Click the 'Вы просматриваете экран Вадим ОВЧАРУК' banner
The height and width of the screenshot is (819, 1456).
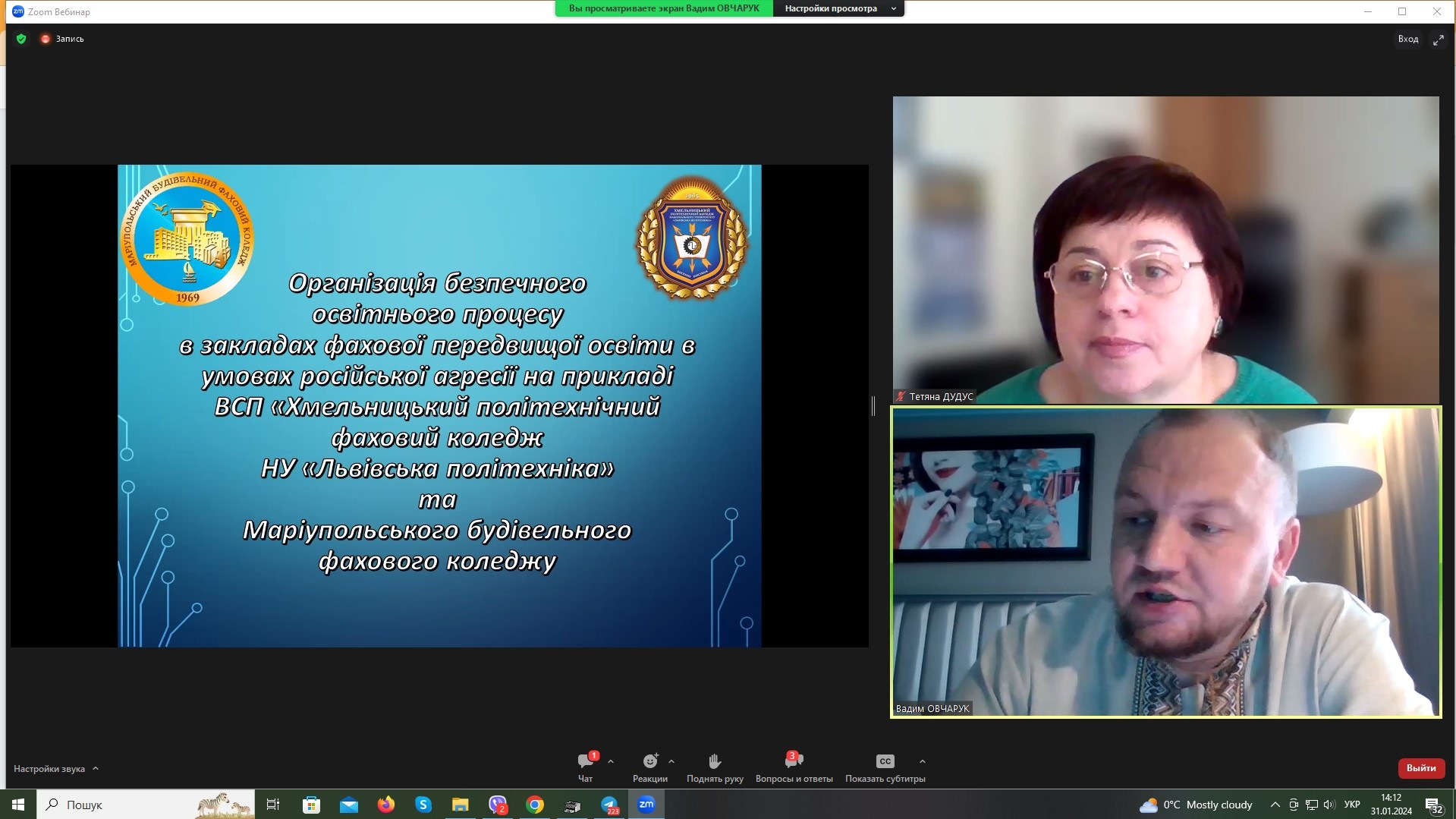[664, 8]
